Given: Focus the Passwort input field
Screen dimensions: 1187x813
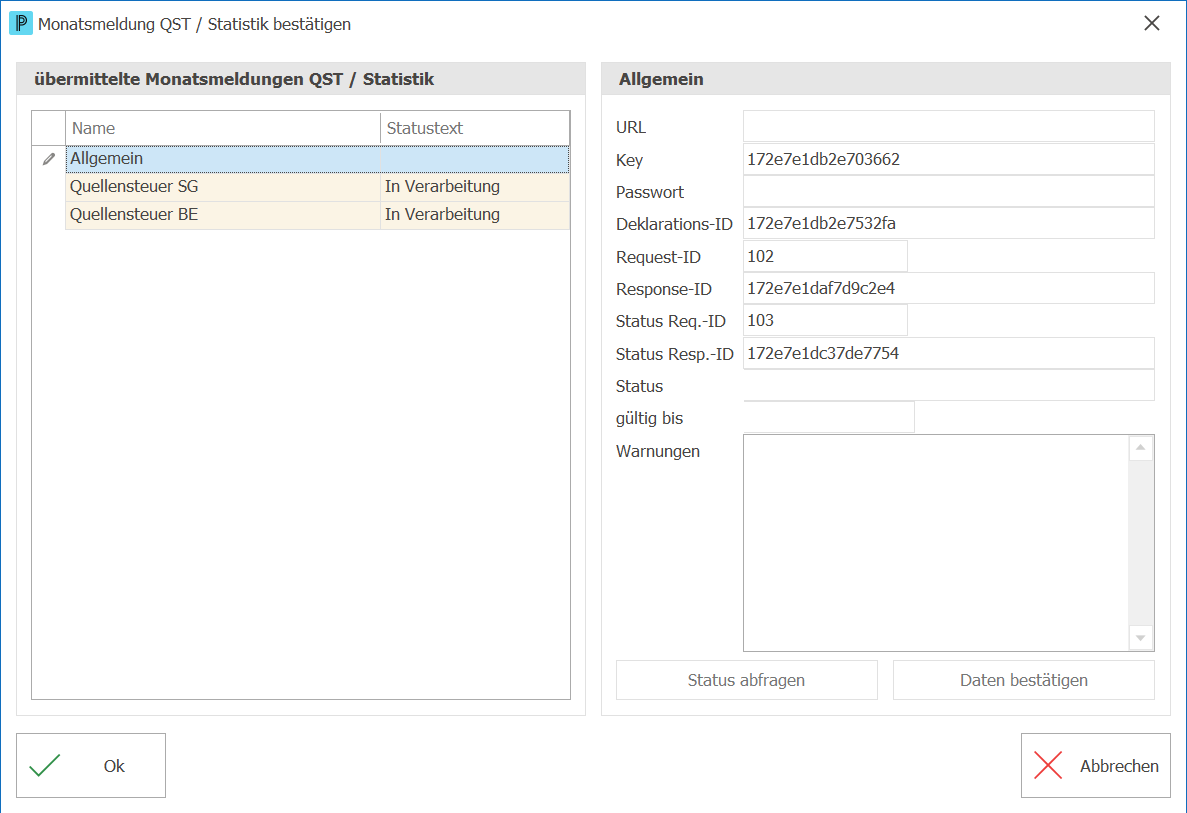Looking at the screenshot, I should tap(949, 192).
